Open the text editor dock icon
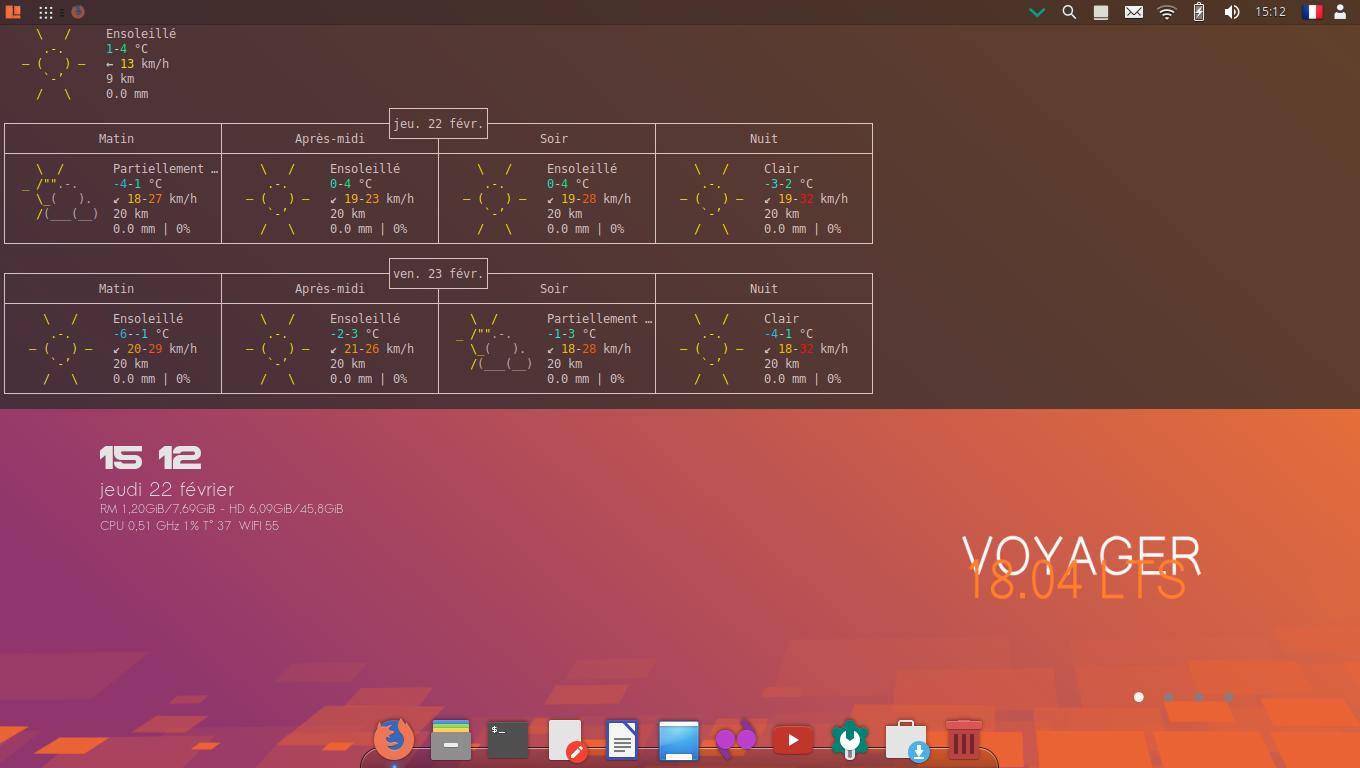The image size is (1360, 768). click(566, 741)
